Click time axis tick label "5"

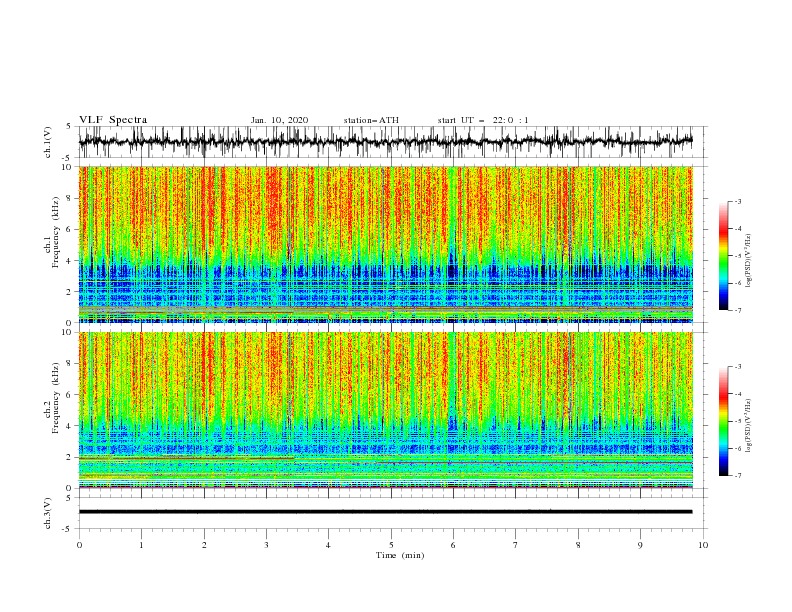tap(391, 545)
